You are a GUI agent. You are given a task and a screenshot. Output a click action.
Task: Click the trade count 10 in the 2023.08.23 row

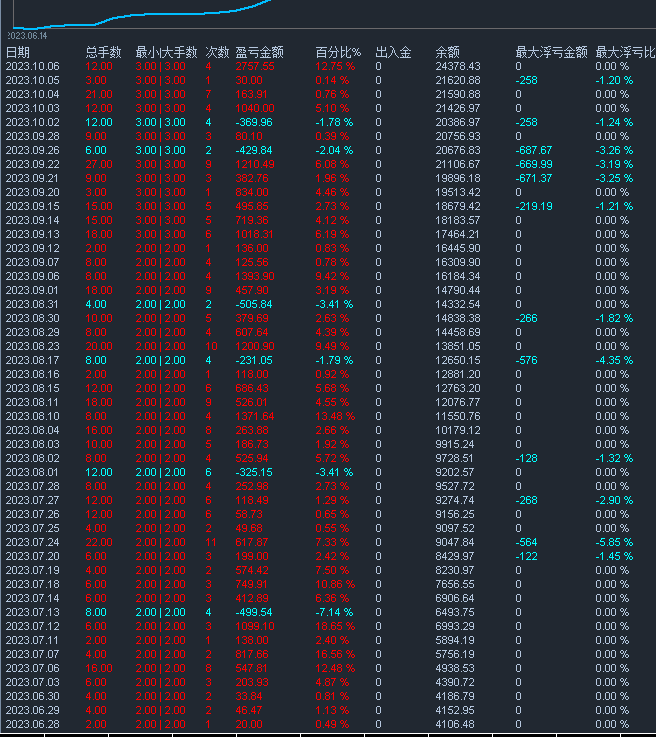pyautogui.click(x=211, y=346)
